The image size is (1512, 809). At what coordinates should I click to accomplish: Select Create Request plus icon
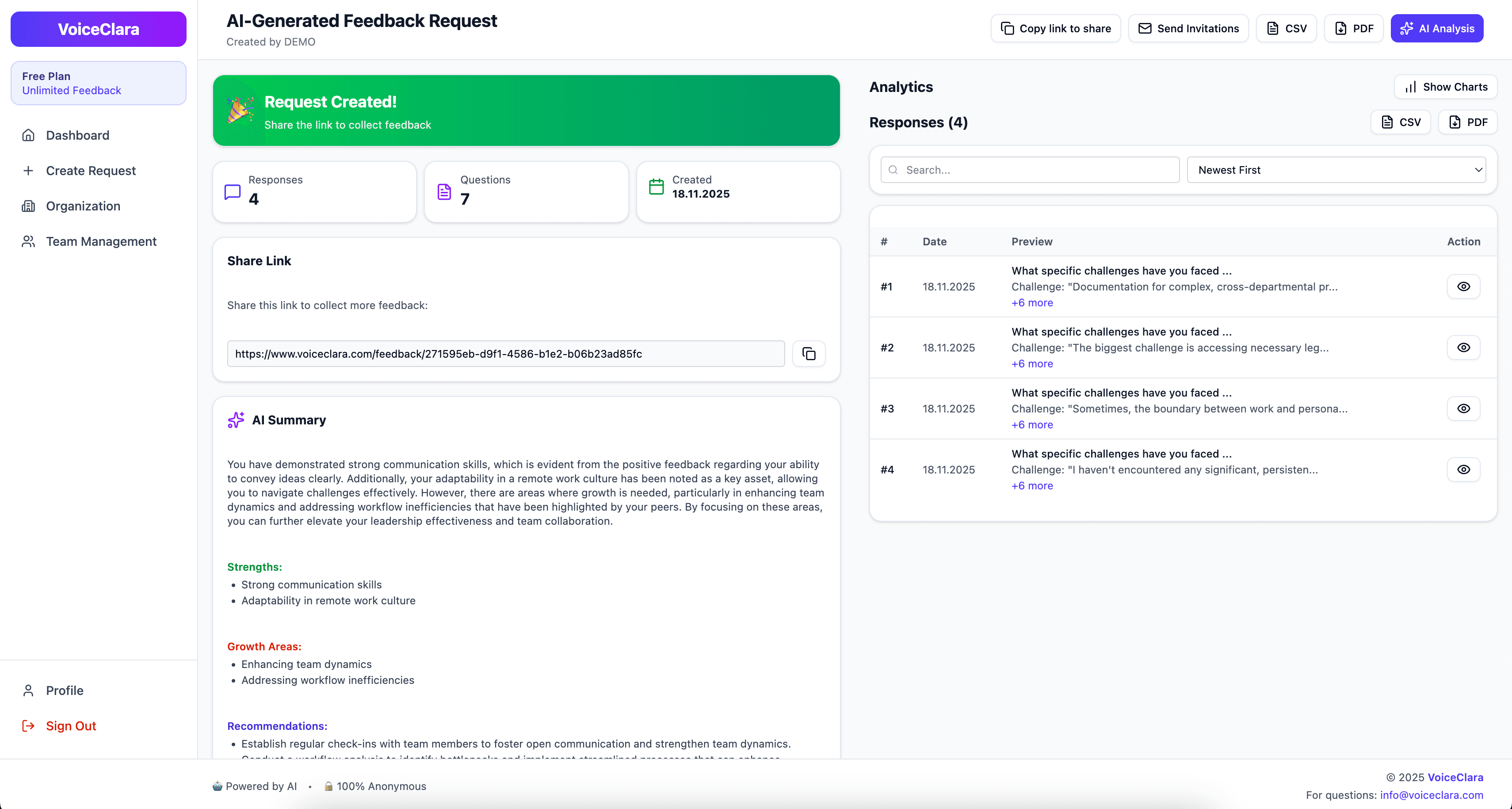click(x=29, y=171)
